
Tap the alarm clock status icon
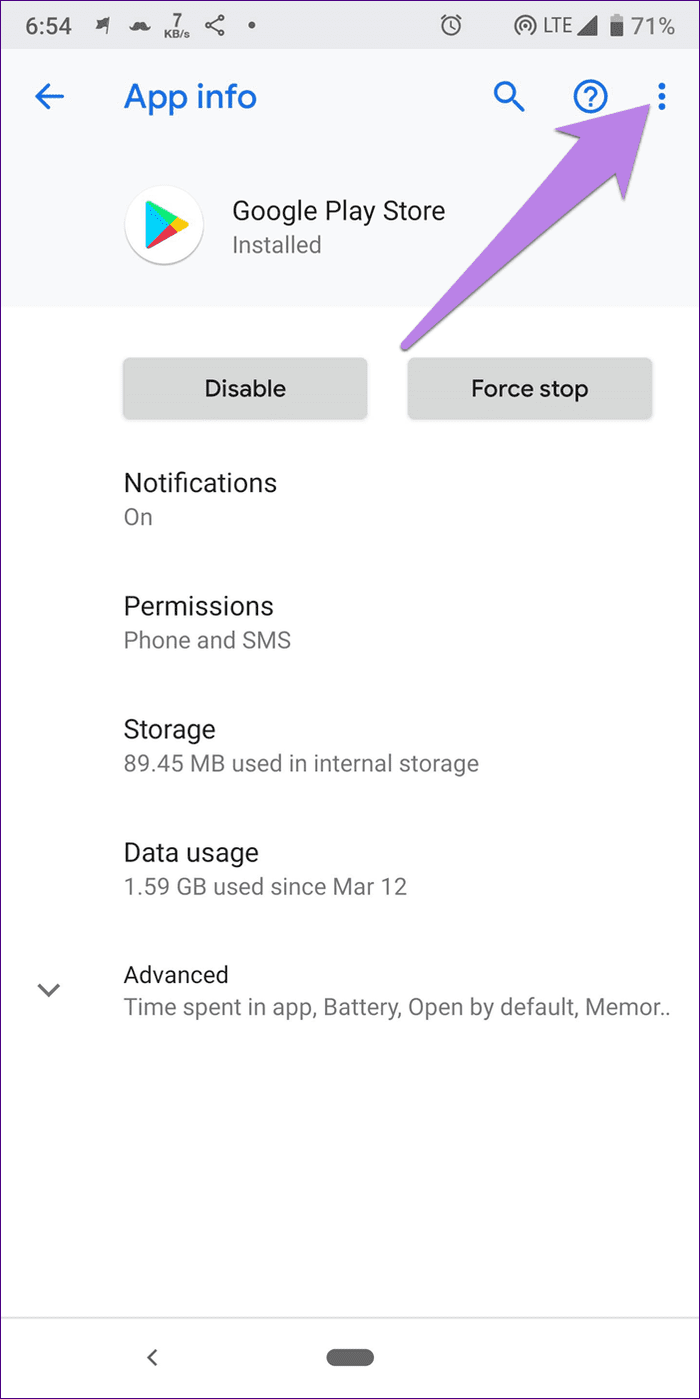pos(452,26)
